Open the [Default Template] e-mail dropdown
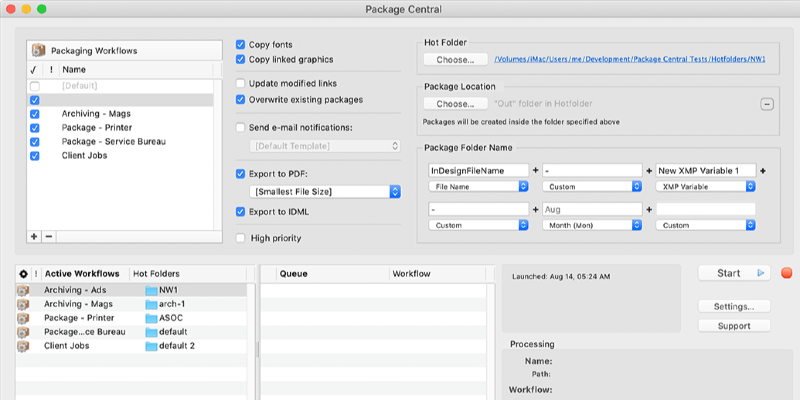 (325, 146)
